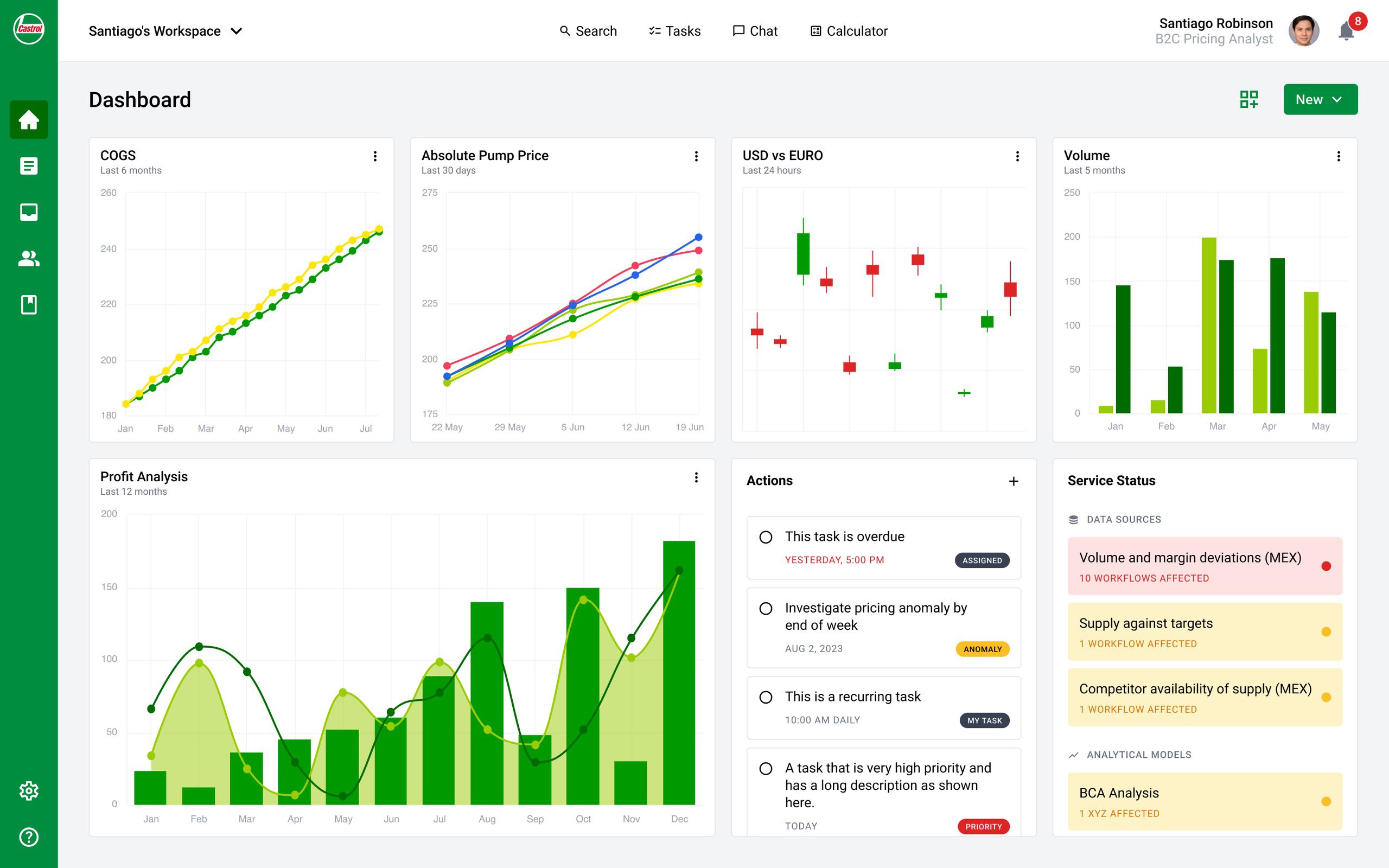Check off 'Investigate pricing anomaly' task
Viewport: 1389px width, 868px height.
click(766, 608)
